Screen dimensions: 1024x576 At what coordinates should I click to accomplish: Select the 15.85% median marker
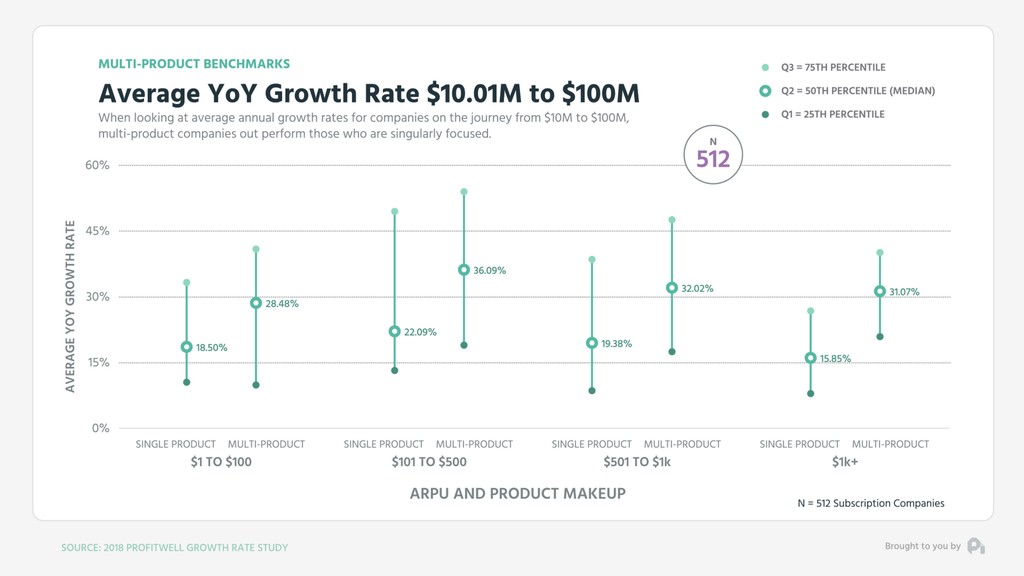810,358
